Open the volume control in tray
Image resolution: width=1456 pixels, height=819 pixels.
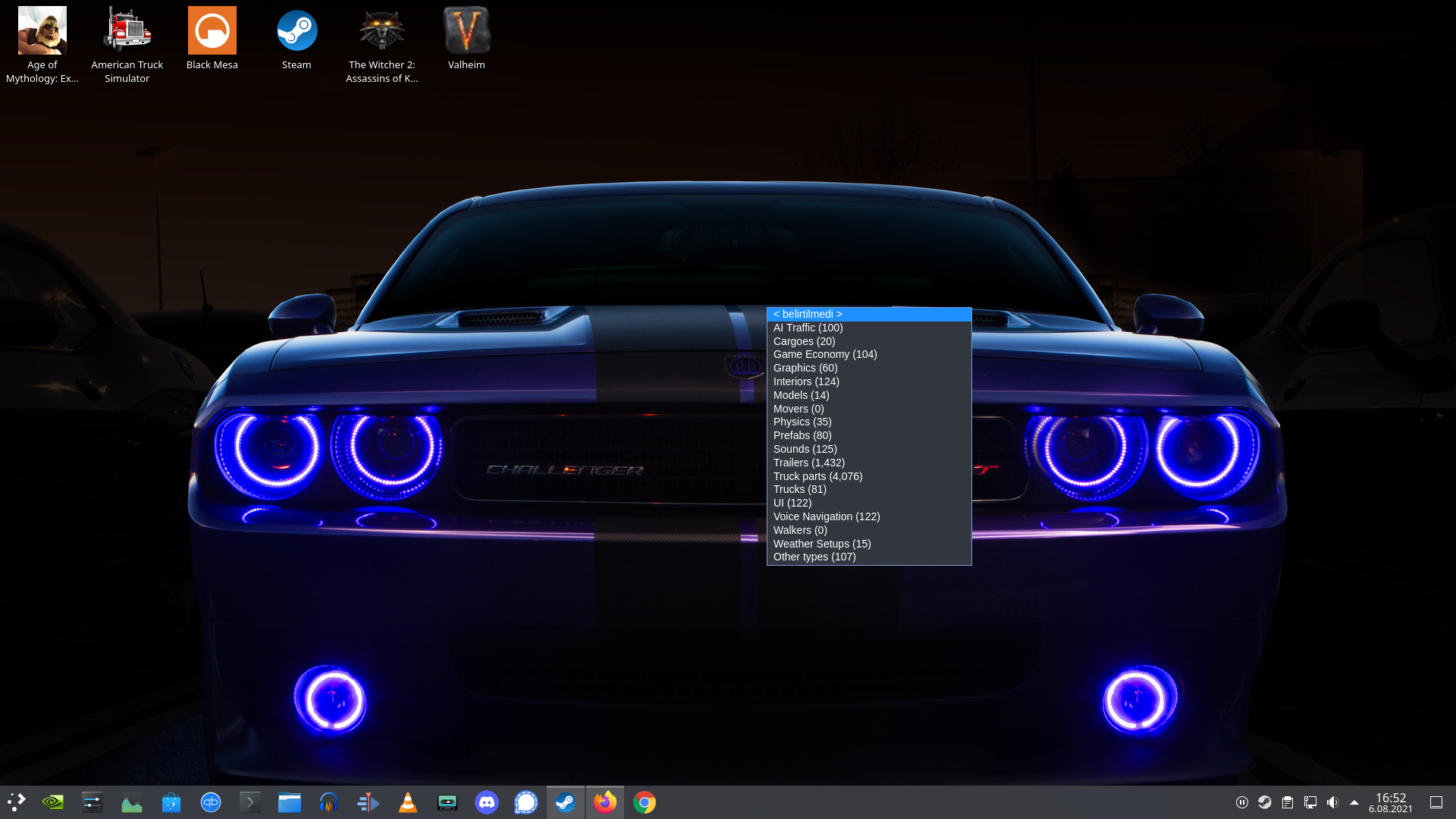(1332, 802)
